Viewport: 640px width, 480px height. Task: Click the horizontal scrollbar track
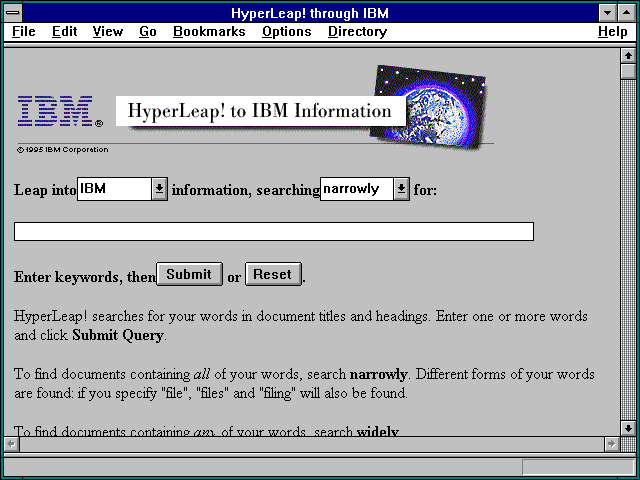311,444
